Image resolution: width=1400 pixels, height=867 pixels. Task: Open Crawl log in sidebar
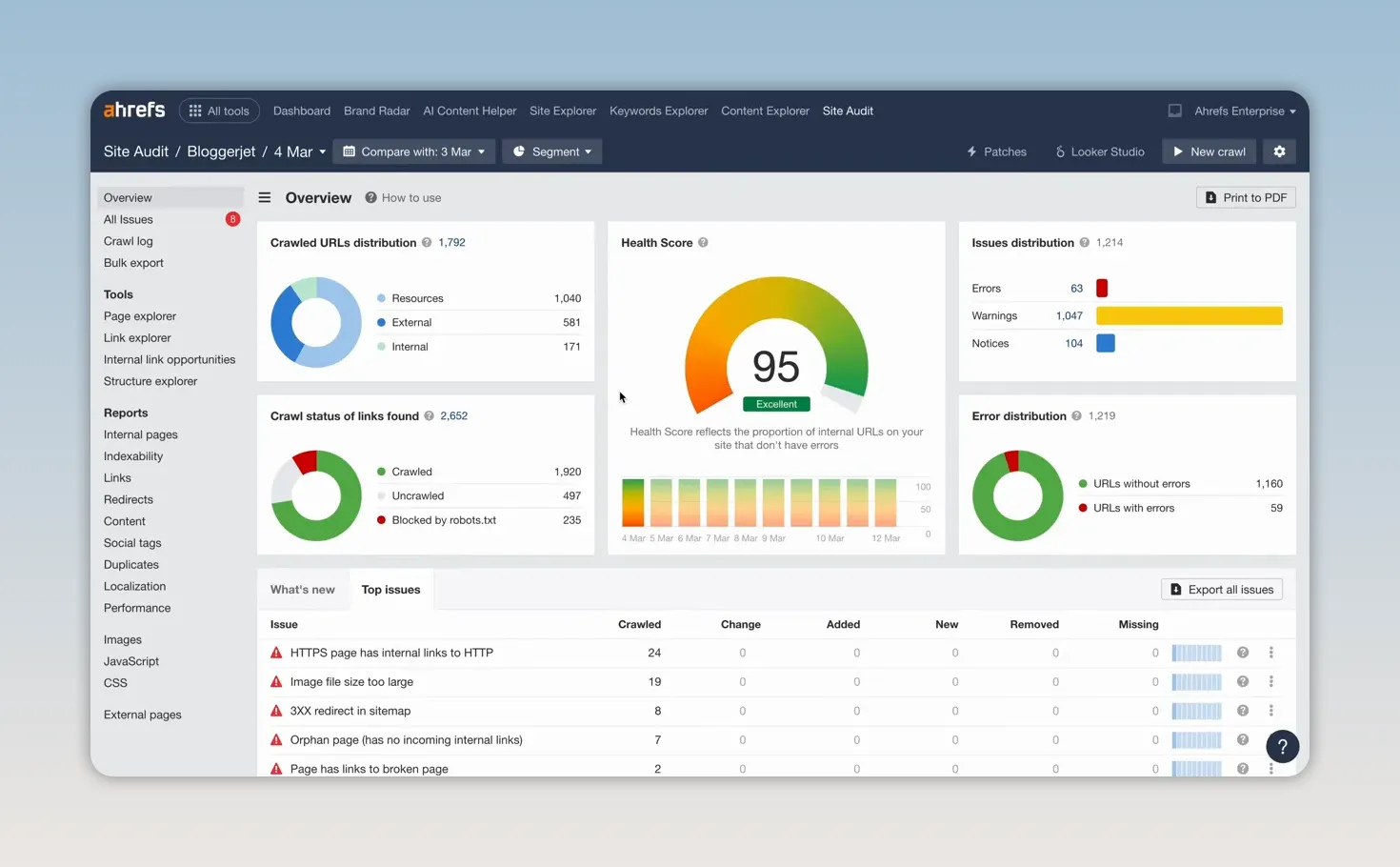click(x=129, y=241)
